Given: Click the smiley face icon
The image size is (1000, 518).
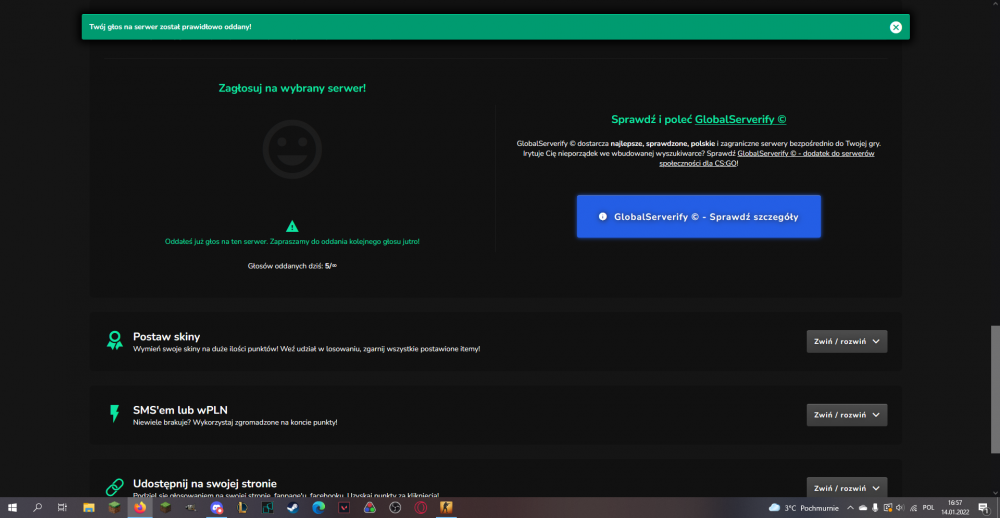Looking at the screenshot, I should click(x=292, y=149).
